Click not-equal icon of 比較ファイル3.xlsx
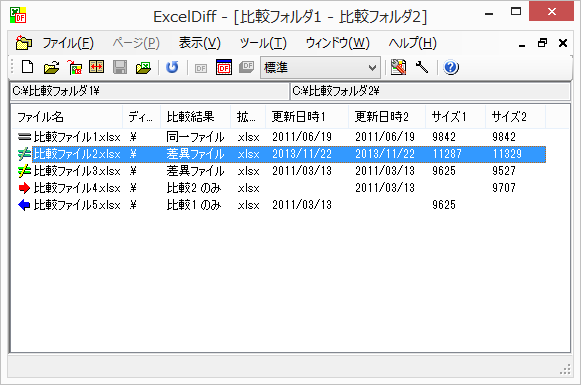Viewport: 581px width, 385px height. [x=24, y=171]
